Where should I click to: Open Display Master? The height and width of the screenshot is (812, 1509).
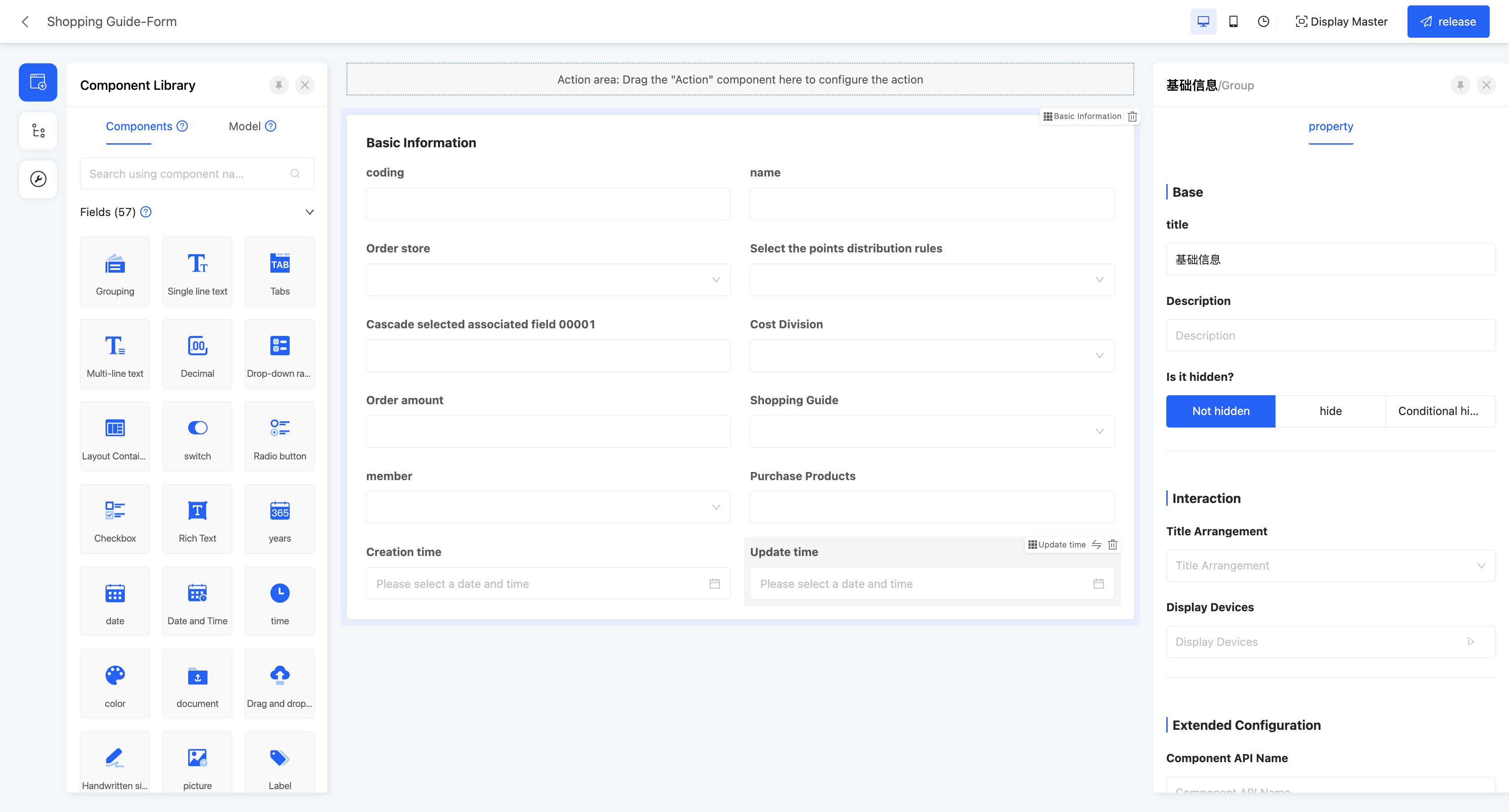pos(1341,21)
